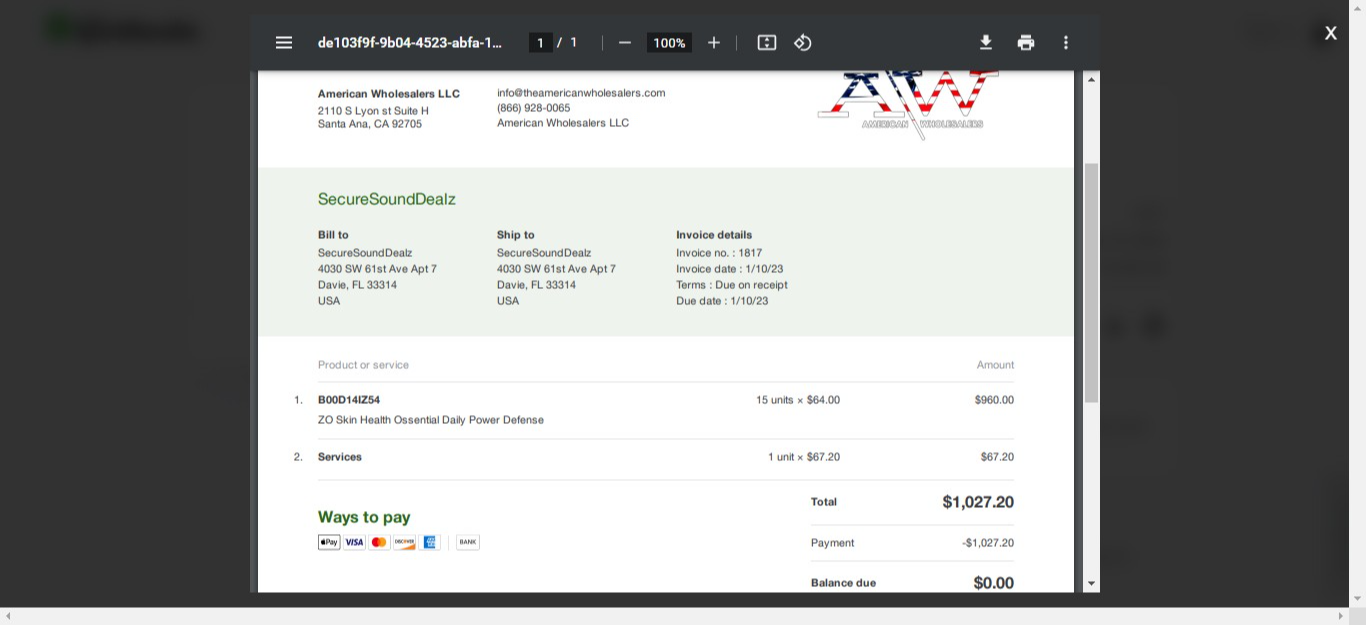This screenshot has height=625, width=1366.
Task: Click the 100% zoom level field
Action: (x=669, y=42)
